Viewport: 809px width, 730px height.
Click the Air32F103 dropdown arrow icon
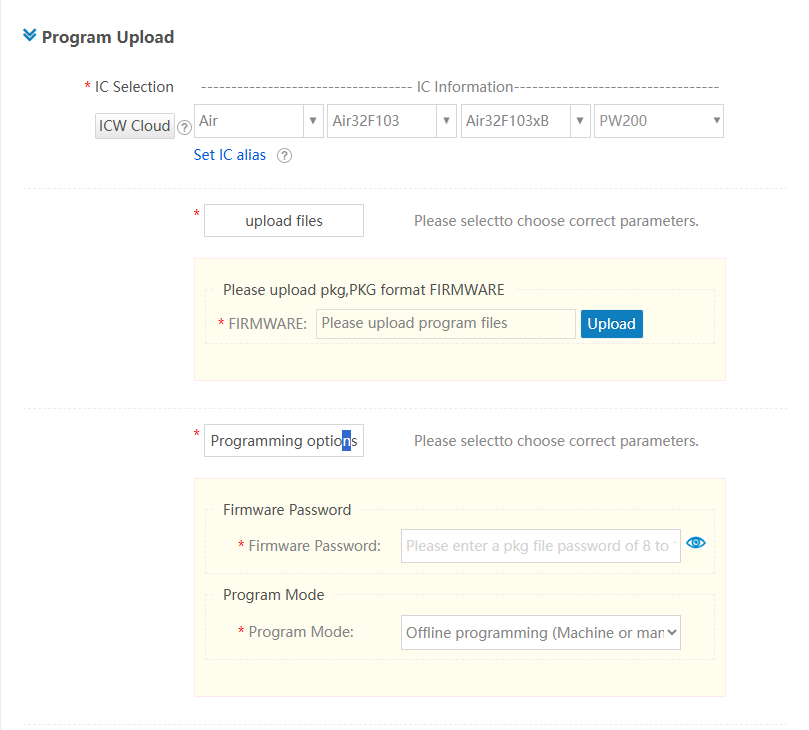pos(446,121)
